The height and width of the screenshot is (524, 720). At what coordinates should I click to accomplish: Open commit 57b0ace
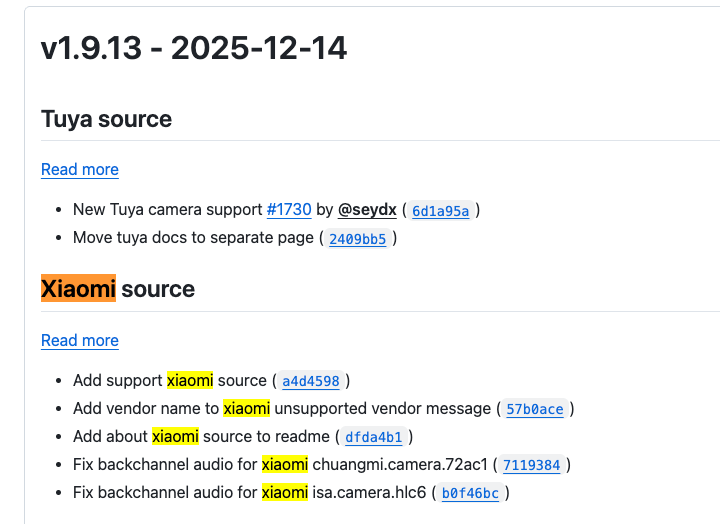tap(534, 409)
